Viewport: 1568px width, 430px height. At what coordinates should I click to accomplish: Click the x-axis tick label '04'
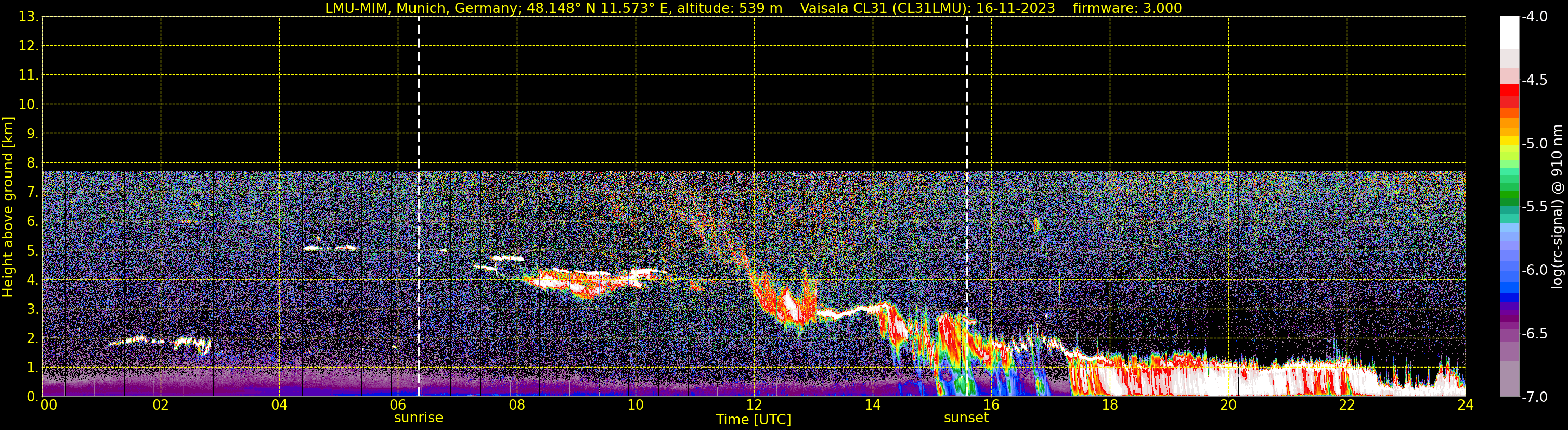(x=279, y=405)
